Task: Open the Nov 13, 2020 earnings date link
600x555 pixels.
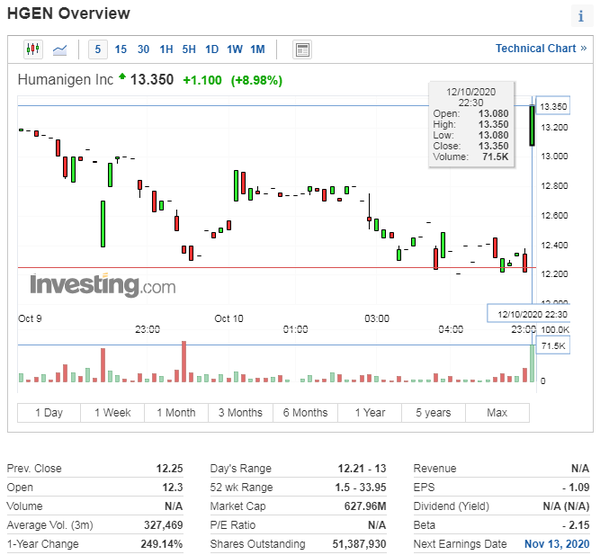Action: (x=557, y=544)
